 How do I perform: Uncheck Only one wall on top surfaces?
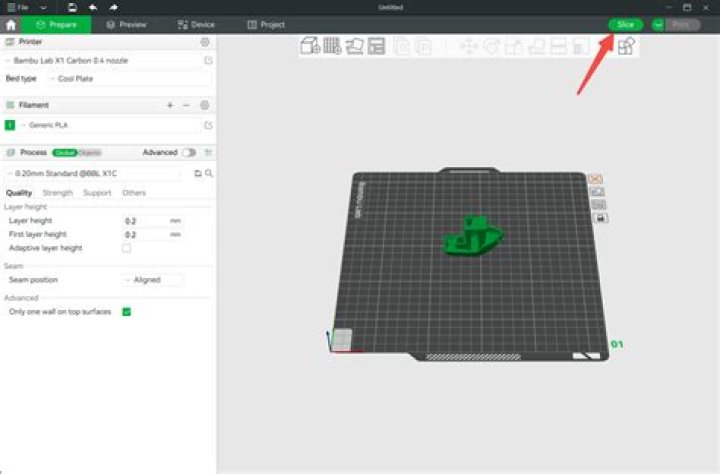[126, 312]
